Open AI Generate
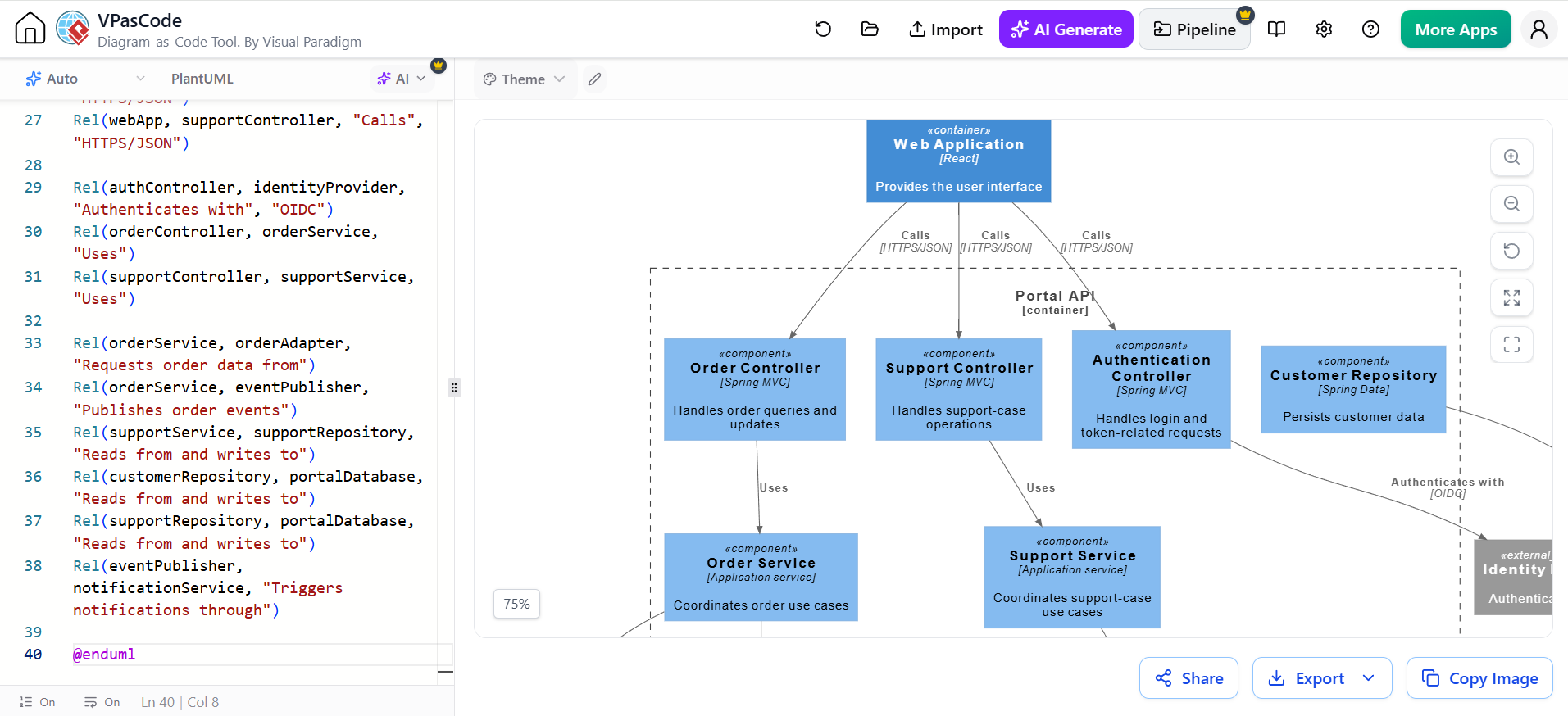 click(x=1066, y=29)
